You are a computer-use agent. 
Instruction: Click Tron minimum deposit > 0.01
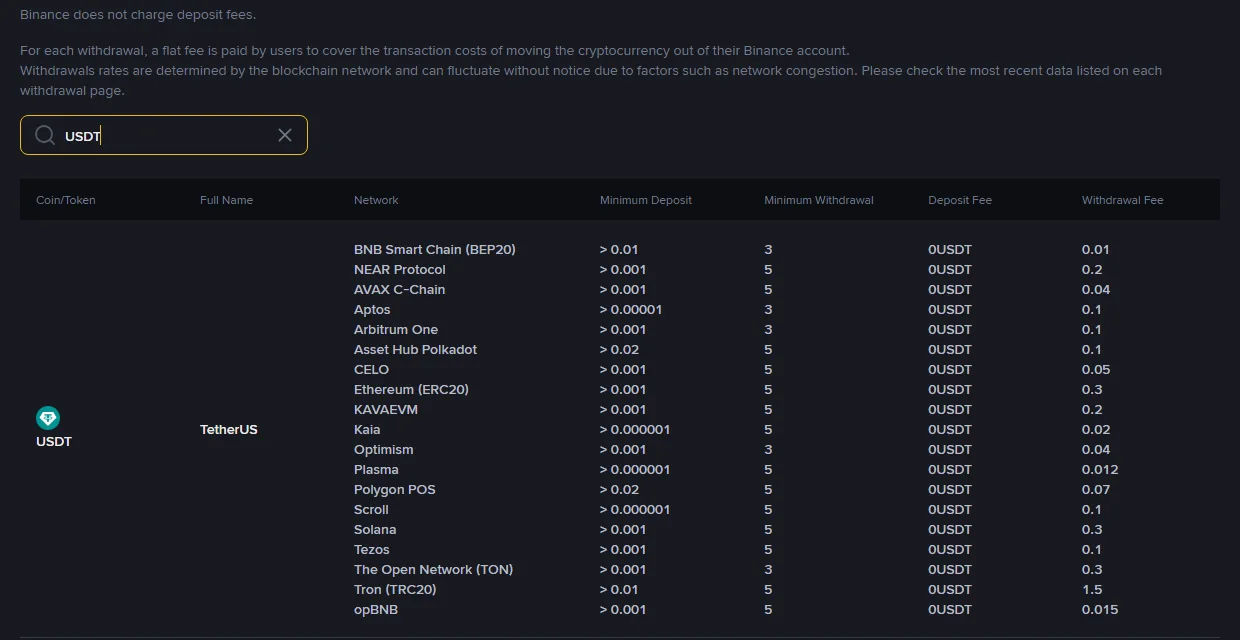coord(619,589)
